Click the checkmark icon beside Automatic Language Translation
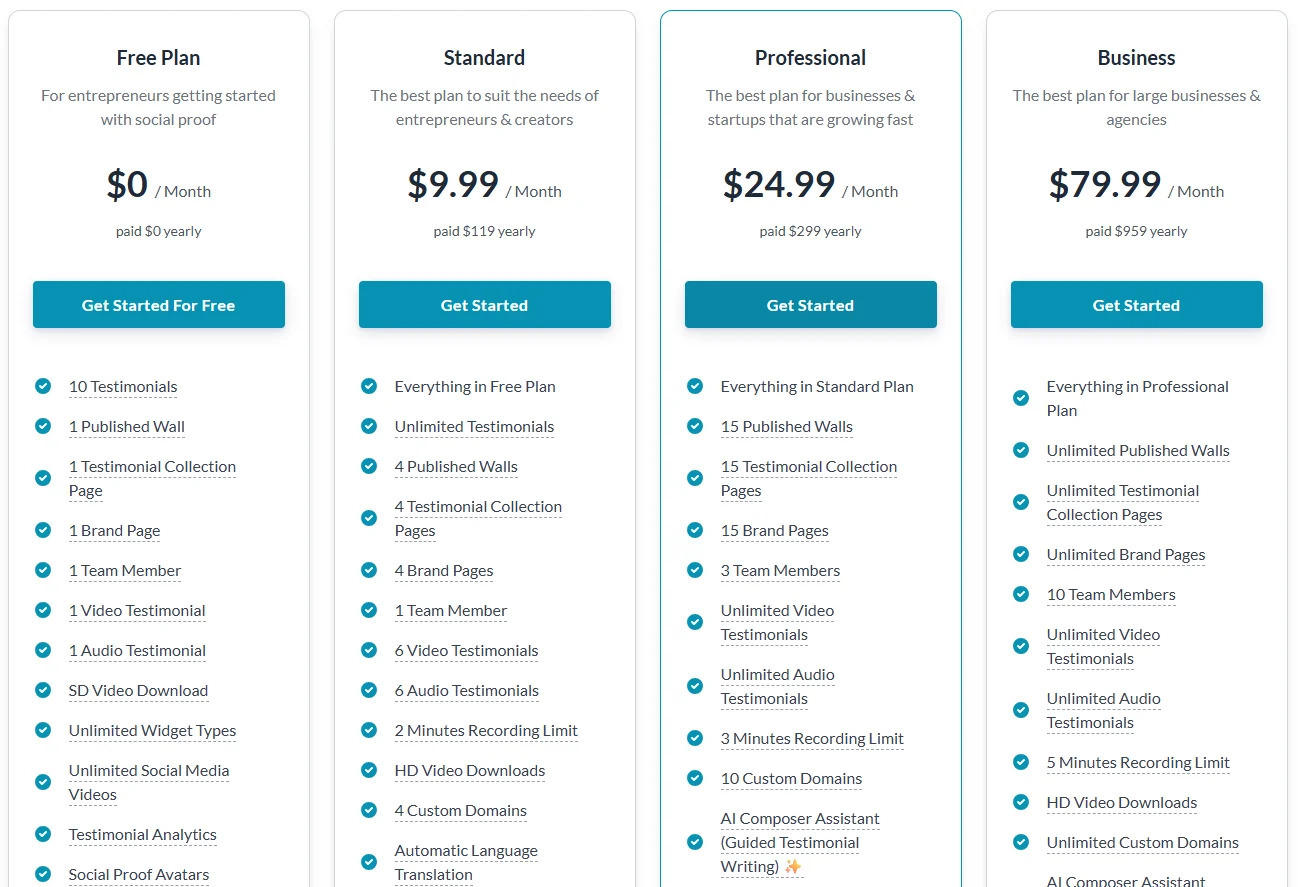The image size is (1298, 887). pos(368,861)
